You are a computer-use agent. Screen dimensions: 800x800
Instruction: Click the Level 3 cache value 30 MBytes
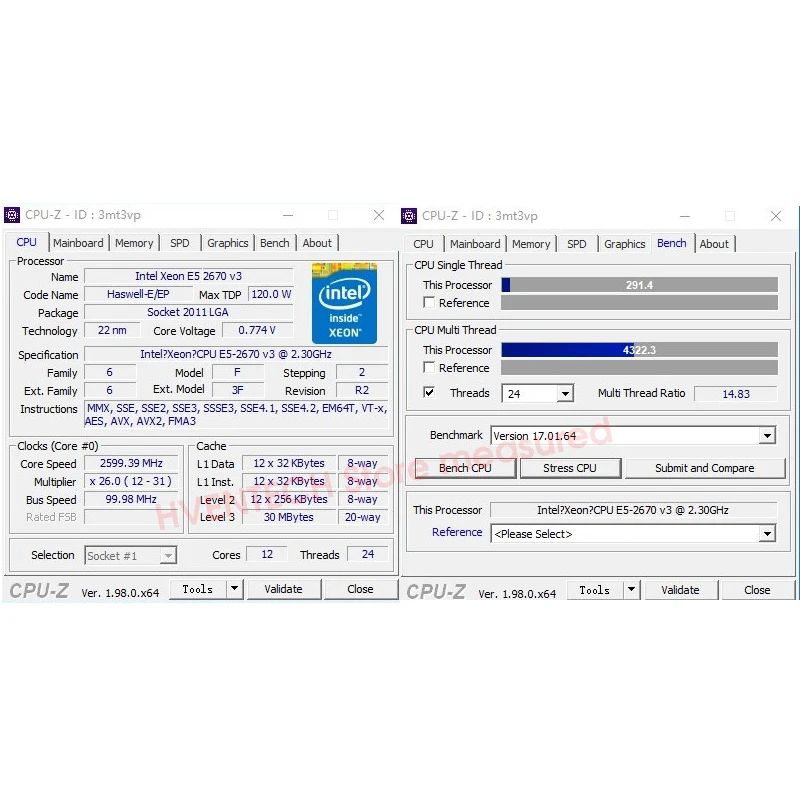tap(289, 517)
